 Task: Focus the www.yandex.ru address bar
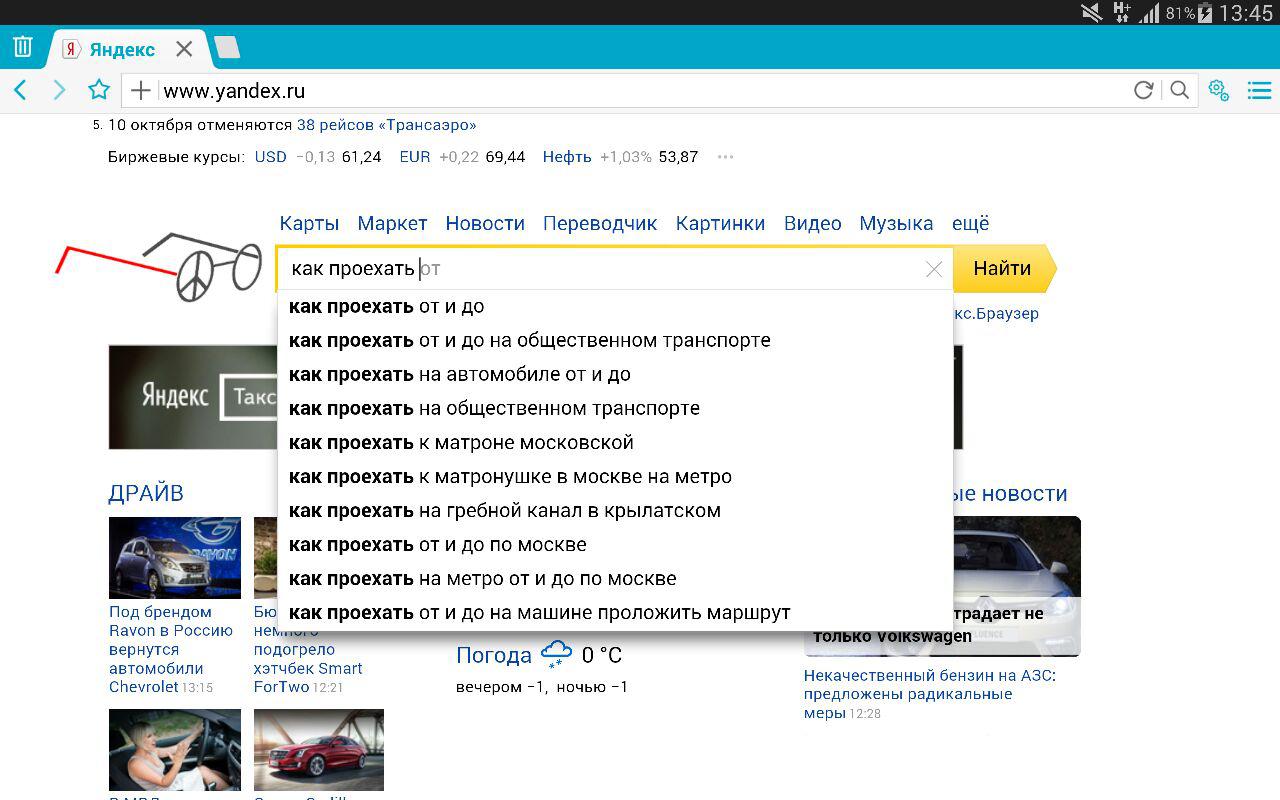tap(640, 91)
